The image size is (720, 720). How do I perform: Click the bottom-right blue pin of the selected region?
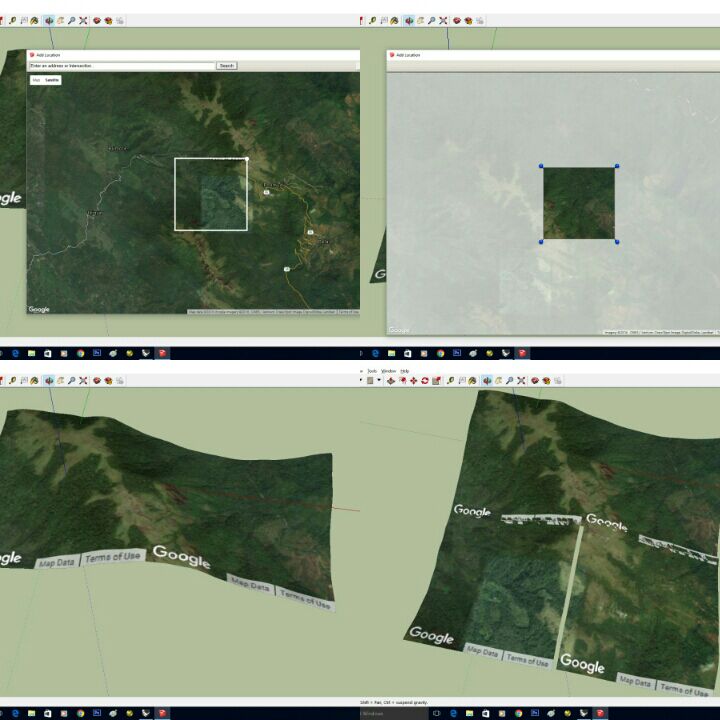(x=617, y=242)
